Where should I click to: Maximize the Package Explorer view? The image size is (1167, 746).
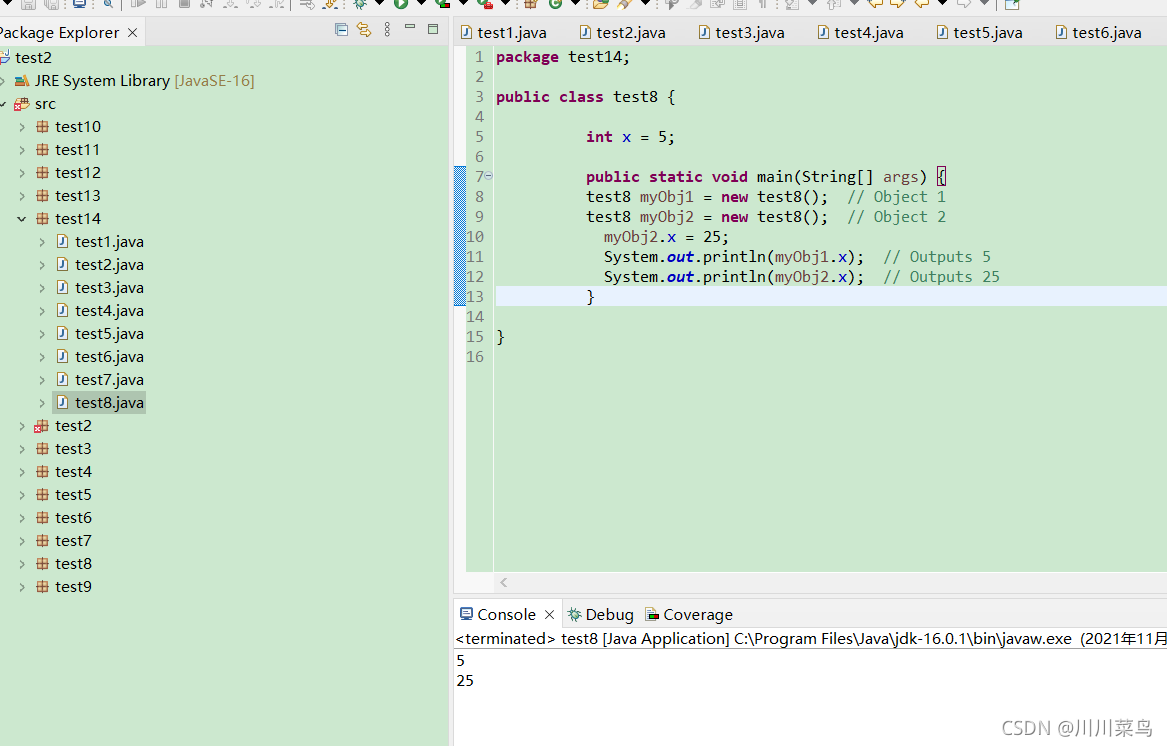pos(433,29)
